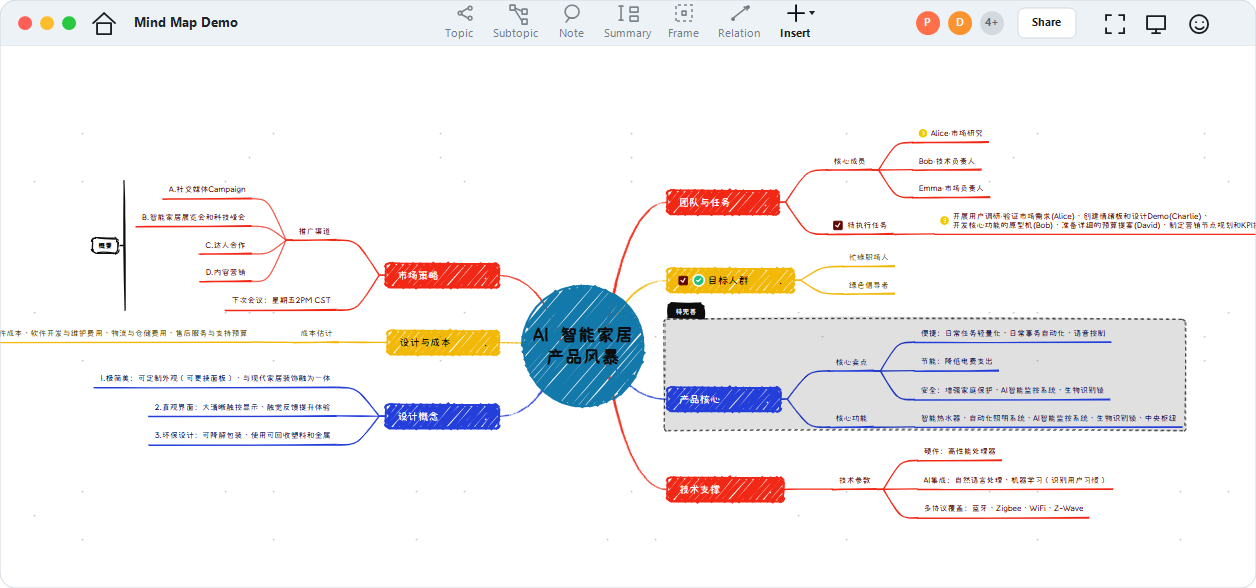Screen dimensions: 1256x588
Task: Choose the Frame tool
Action: [684, 22]
